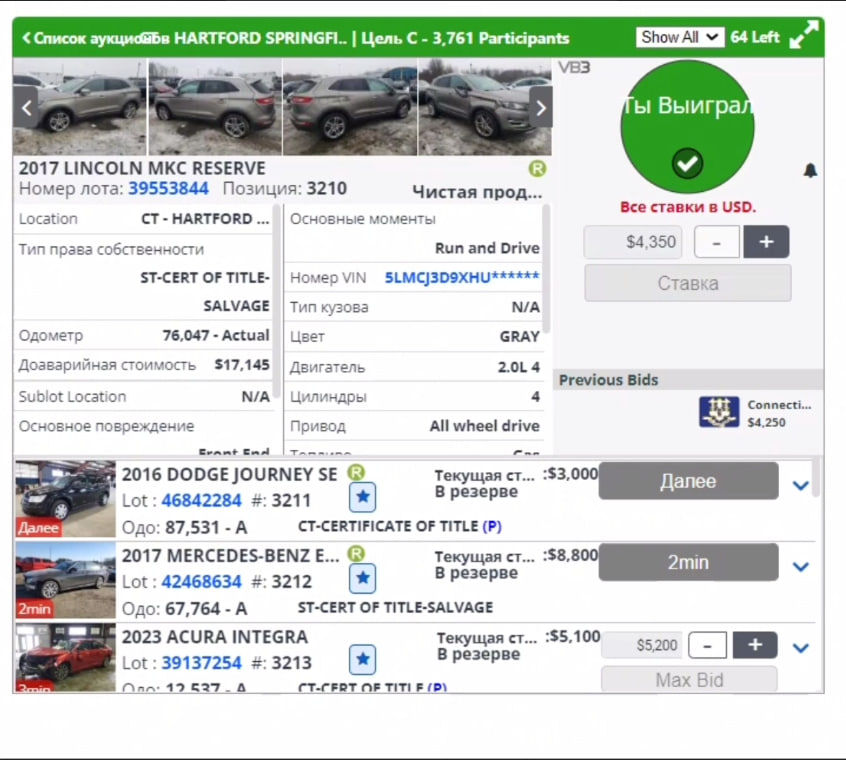Screen dimensions: 846x760
Task: Click the 2min button for Mercedes-Benz
Action: (x=688, y=562)
